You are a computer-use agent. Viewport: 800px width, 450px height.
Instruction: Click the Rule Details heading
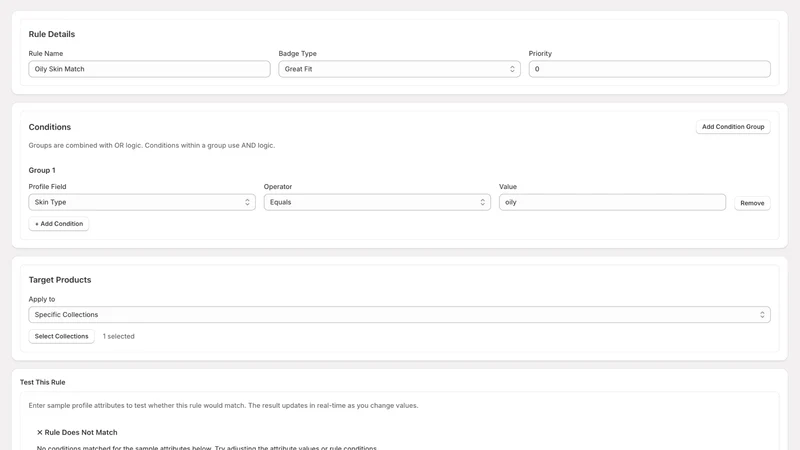click(x=52, y=34)
